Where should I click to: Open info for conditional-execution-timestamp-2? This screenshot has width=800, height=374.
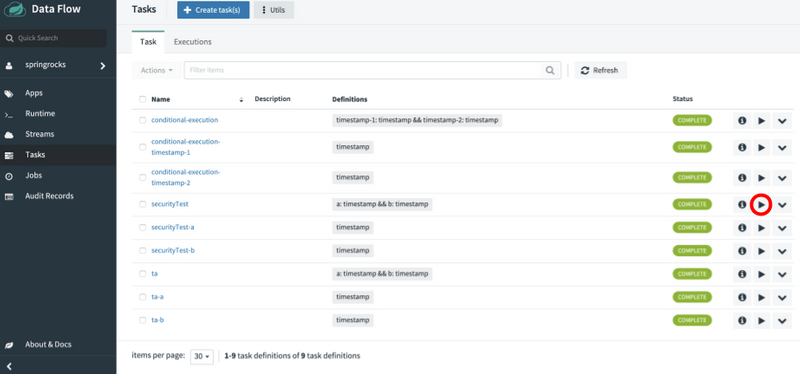point(742,178)
